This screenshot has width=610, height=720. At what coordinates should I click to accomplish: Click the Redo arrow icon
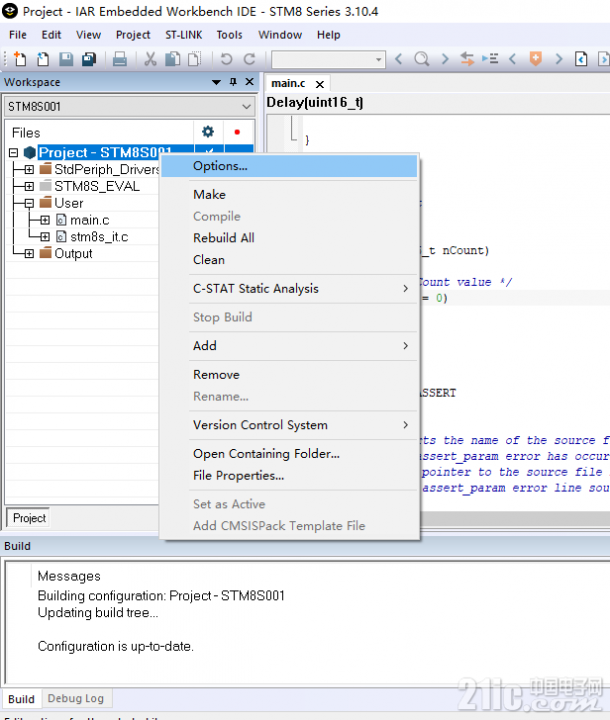(249, 59)
